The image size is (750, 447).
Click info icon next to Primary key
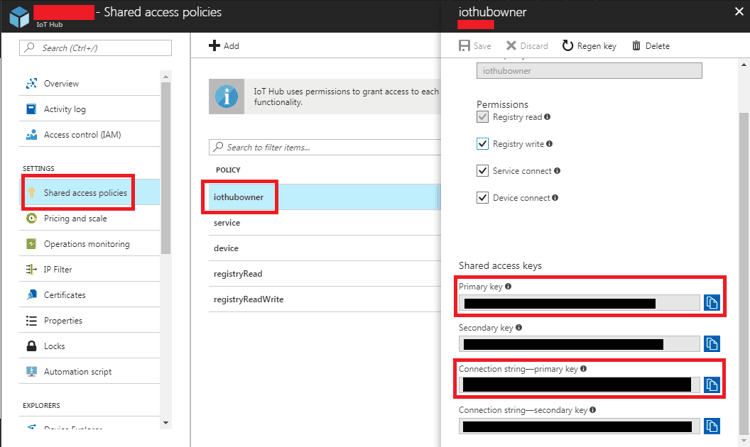[510, 287]
